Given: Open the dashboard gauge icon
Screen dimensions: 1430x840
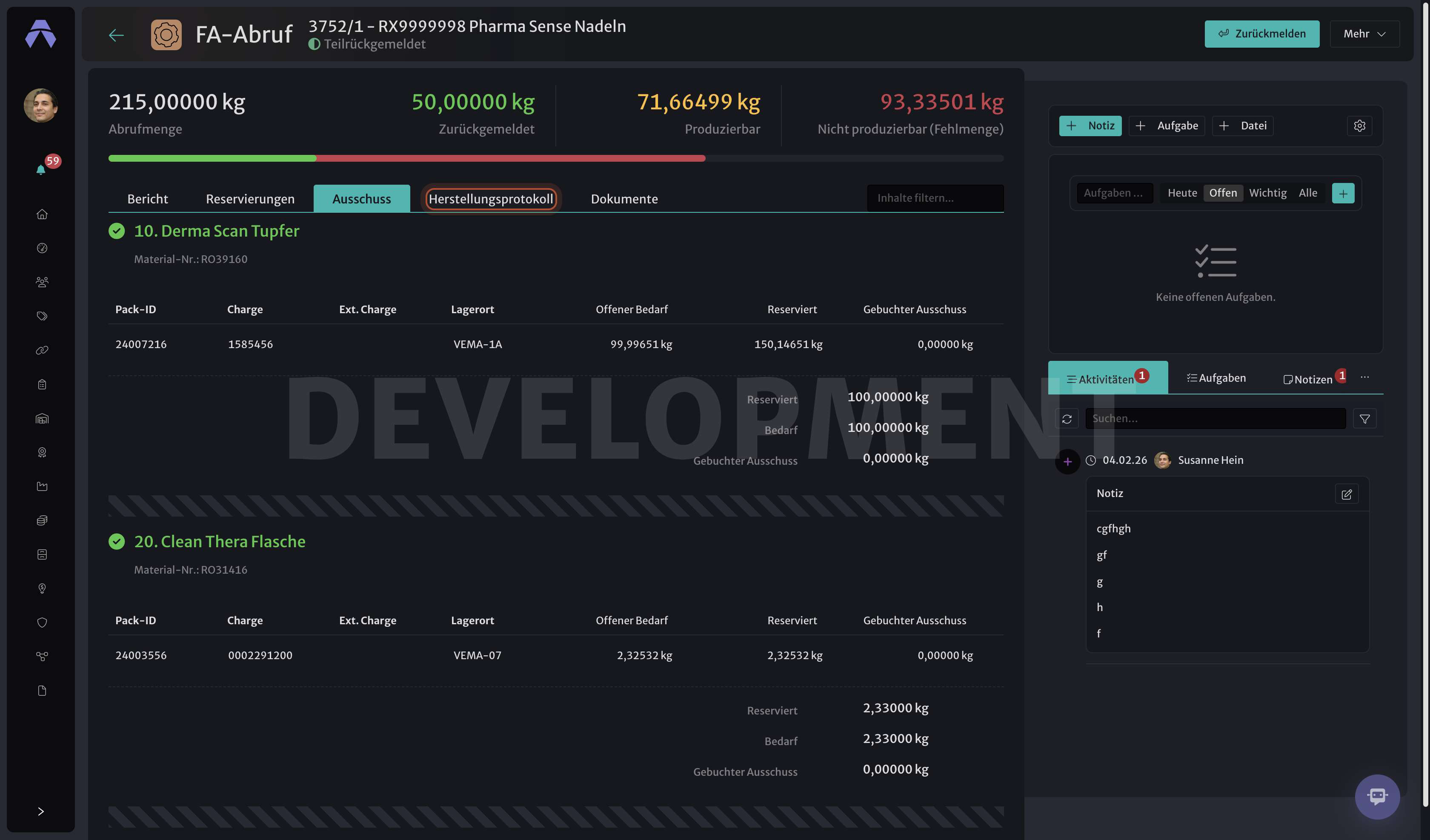Looking at the screenshot, I should pyautogui.click(x=42, y=248).
